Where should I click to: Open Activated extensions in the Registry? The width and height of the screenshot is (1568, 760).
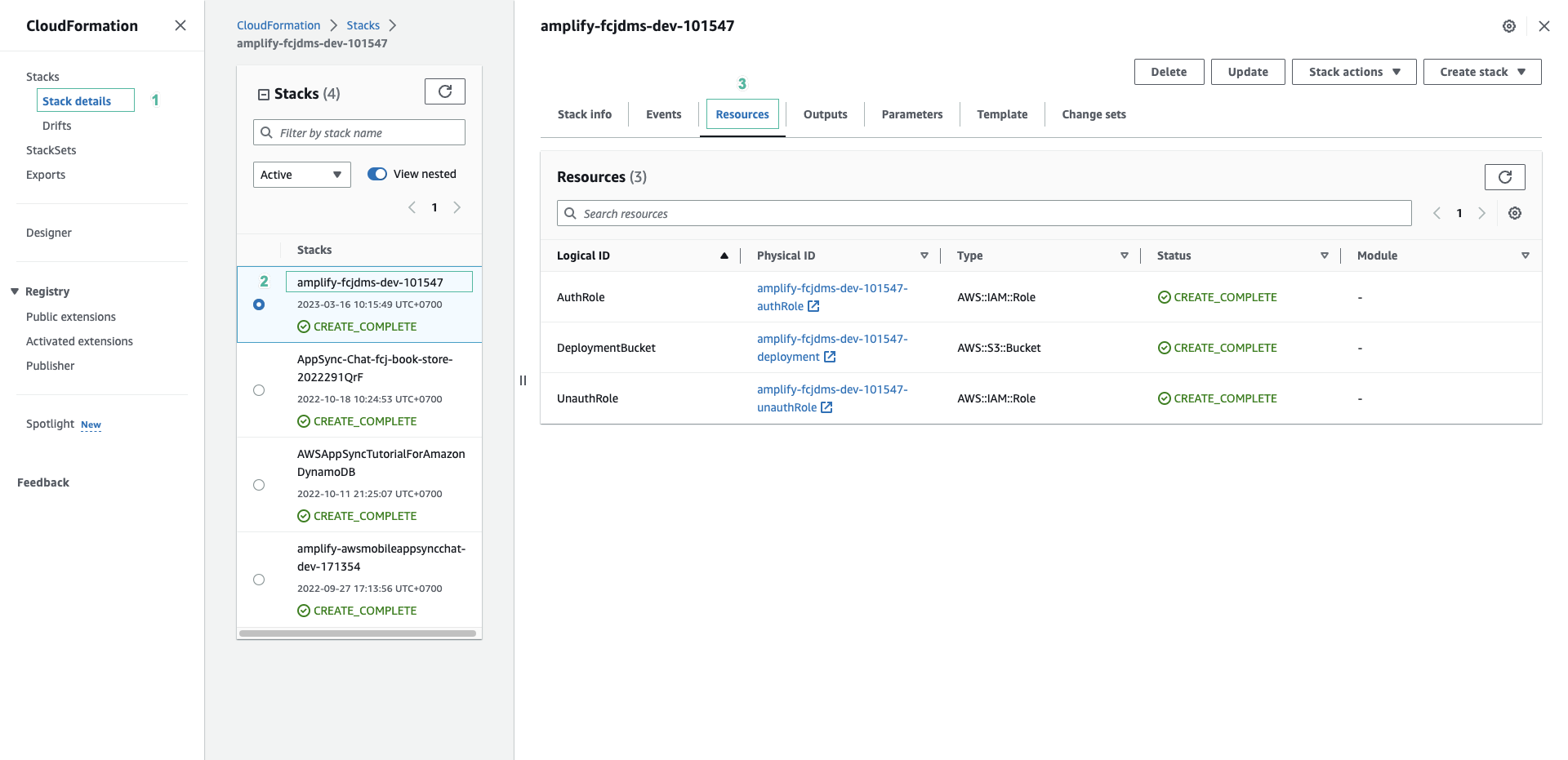click(x=79, y=341)
